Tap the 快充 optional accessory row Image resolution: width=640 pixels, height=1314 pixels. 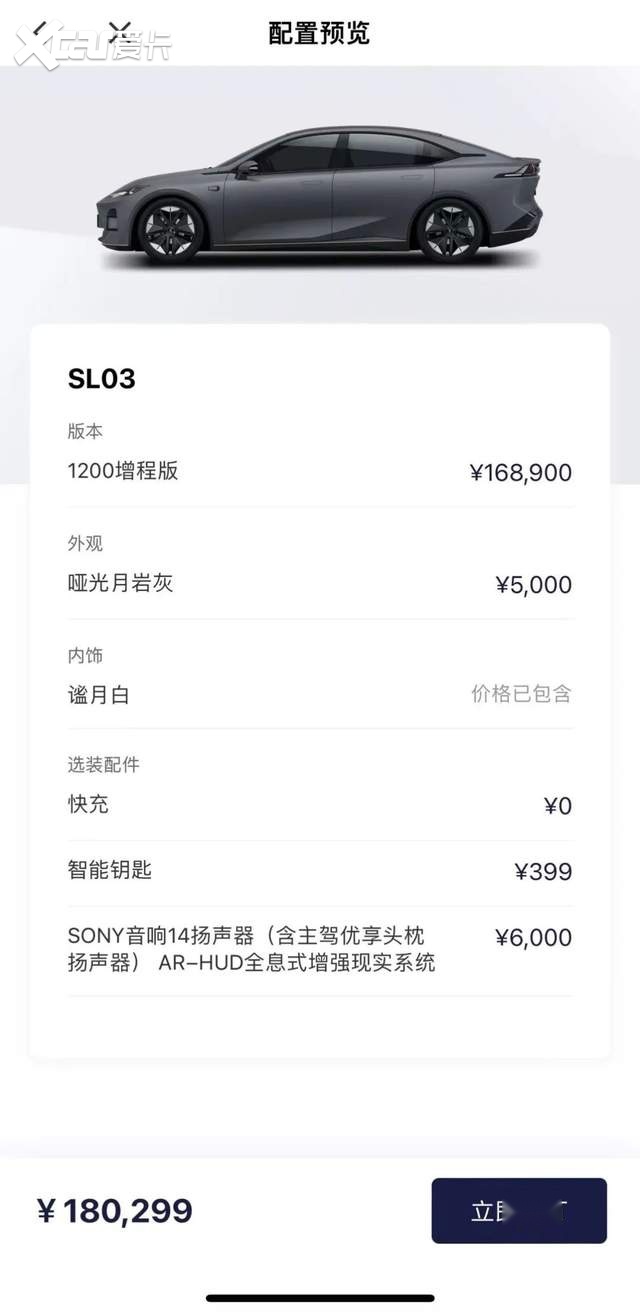point(88,804)
